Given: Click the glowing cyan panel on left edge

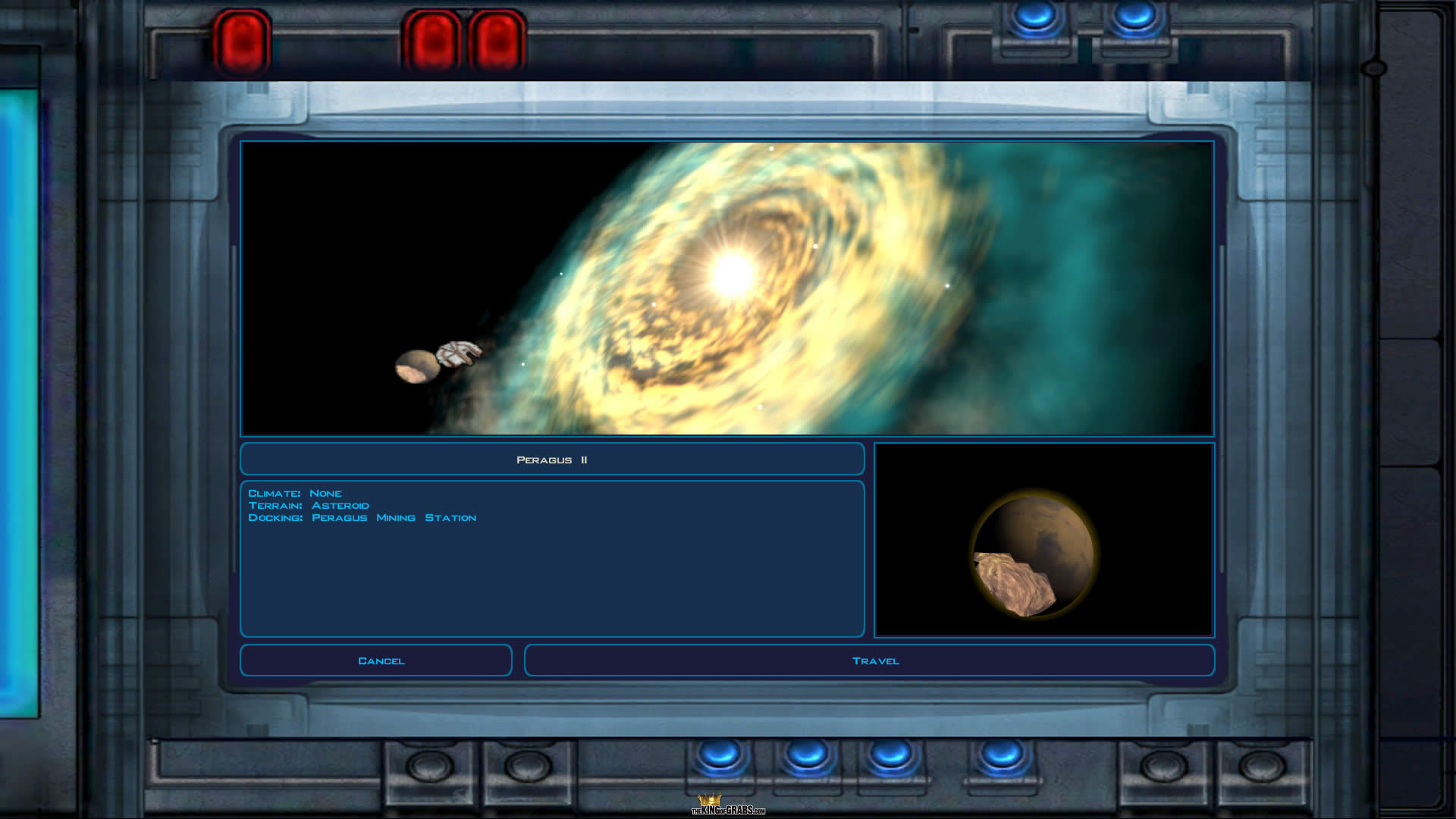Looking at the screenshot, I should point(19,402).
